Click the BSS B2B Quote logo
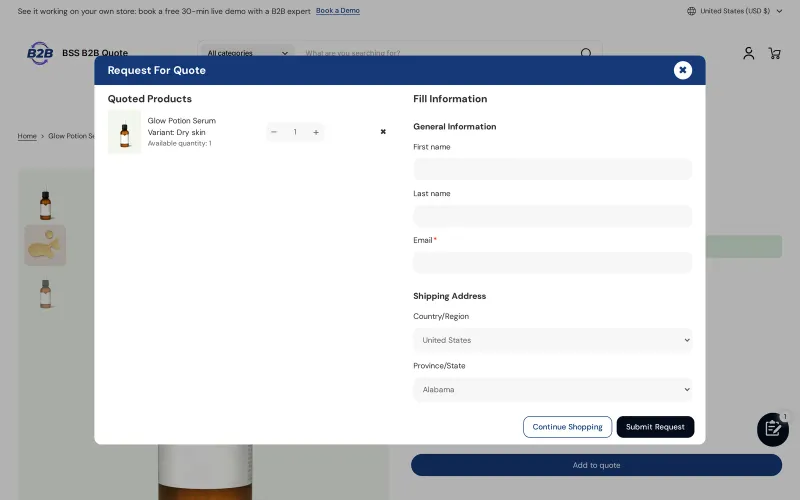800x500 pixels. coord(40,53)
